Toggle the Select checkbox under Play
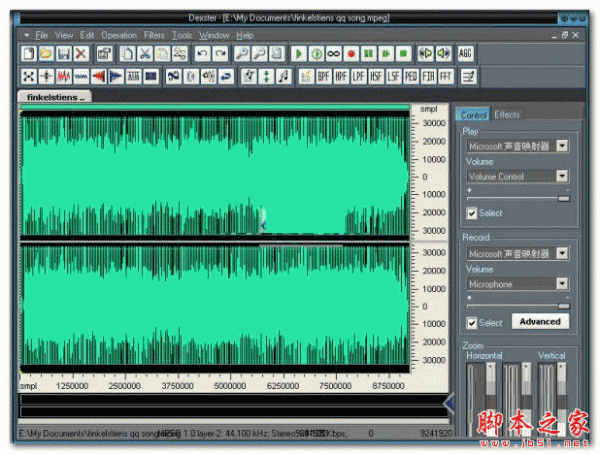The height and width of the screenshot is (454, 600). click(x=472, y=213)
